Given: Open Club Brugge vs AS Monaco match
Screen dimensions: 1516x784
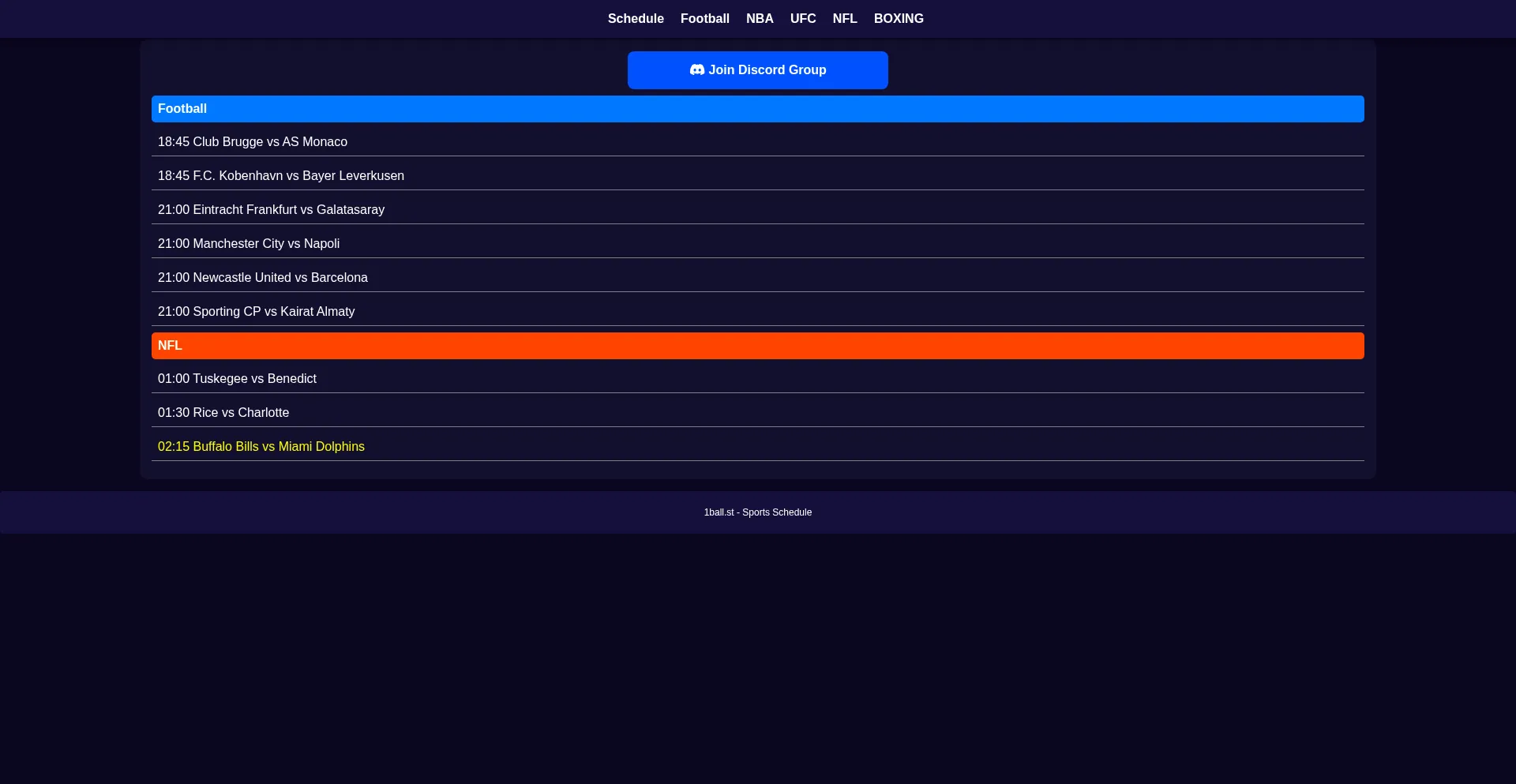Looking at the screenshot, I should point(758,142).
